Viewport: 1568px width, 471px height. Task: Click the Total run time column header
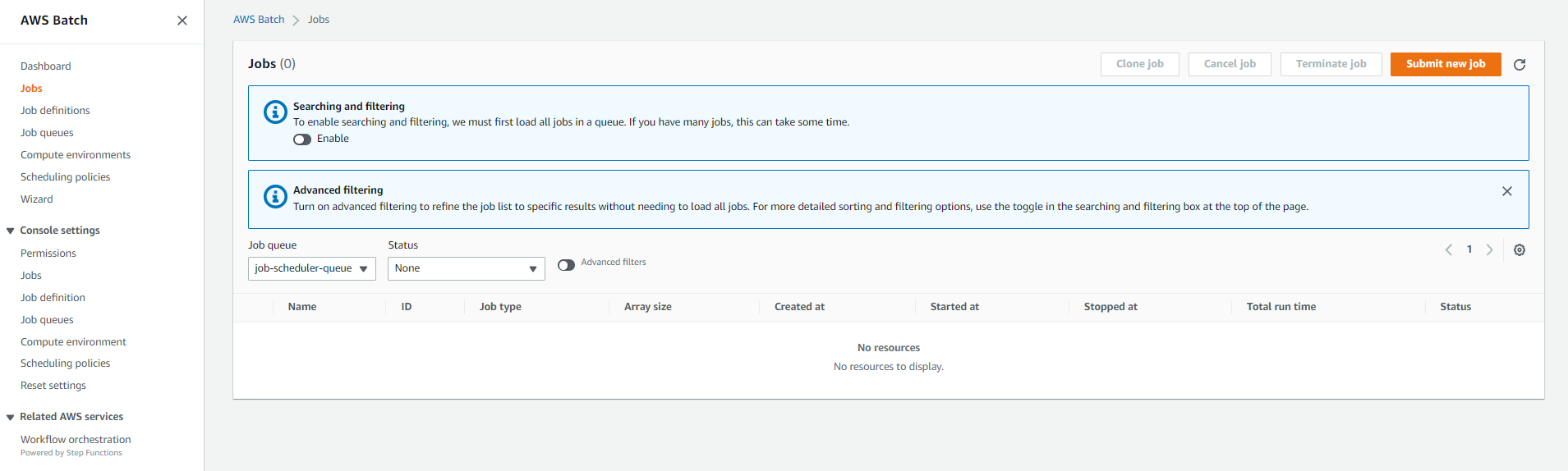click(x=1281, y=307)
